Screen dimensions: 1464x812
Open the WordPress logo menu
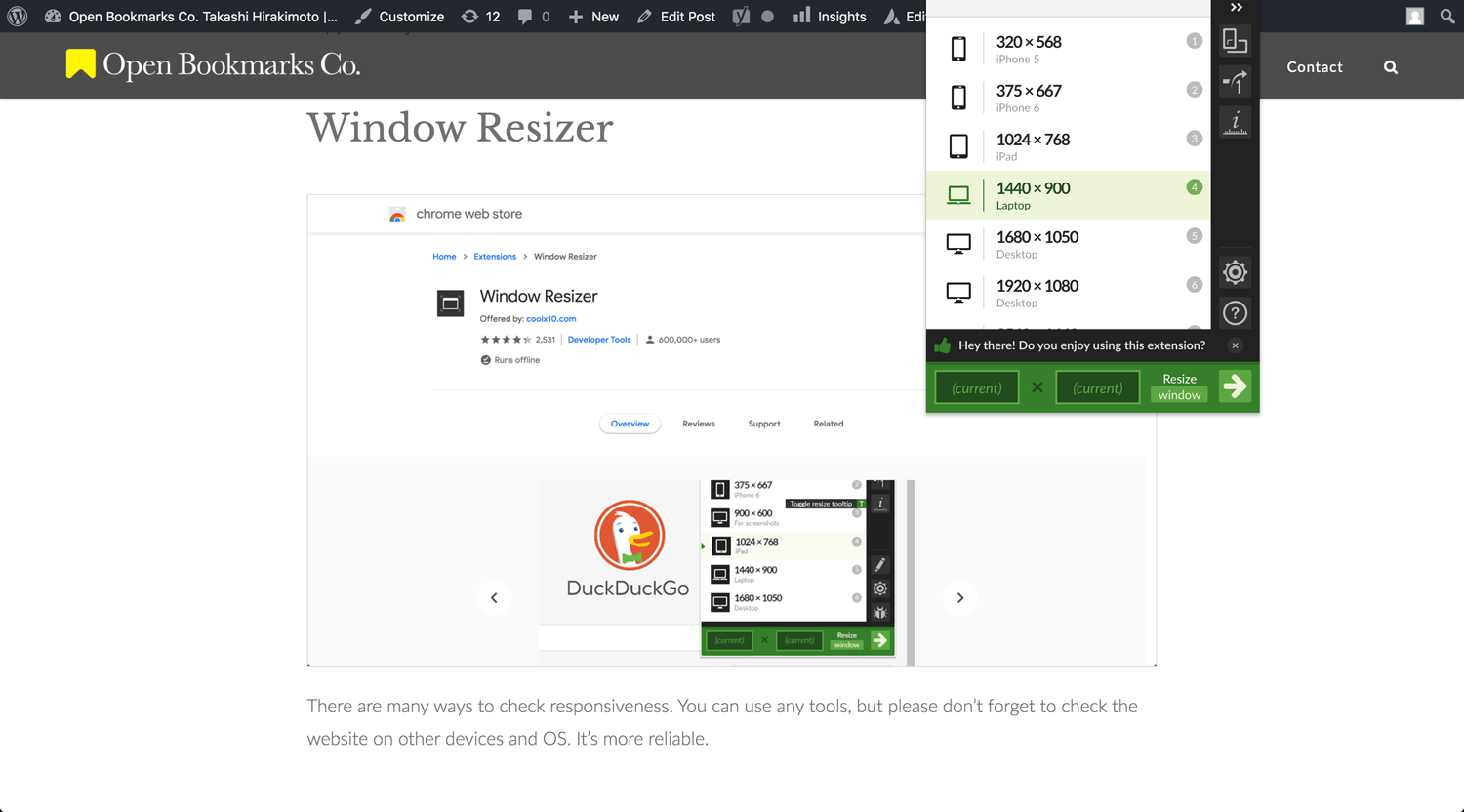click(x=18, y=17)
